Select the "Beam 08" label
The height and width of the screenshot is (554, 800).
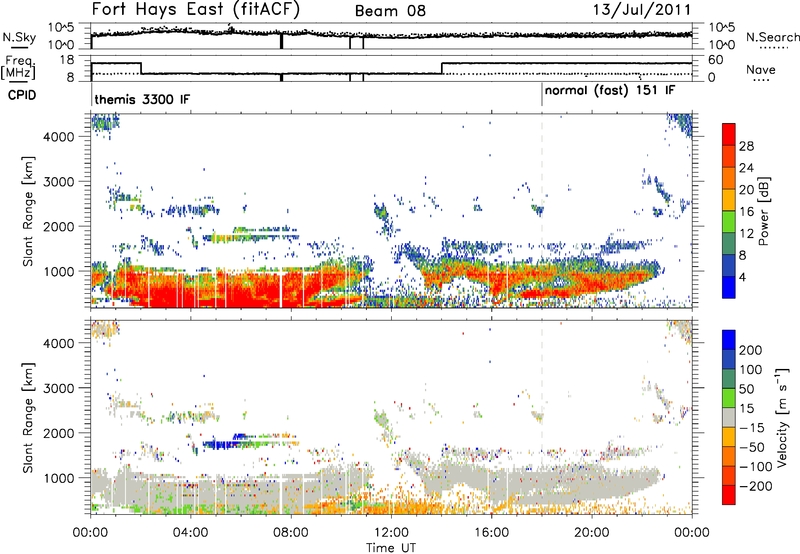pyautogui.click(x=390, y=11)
